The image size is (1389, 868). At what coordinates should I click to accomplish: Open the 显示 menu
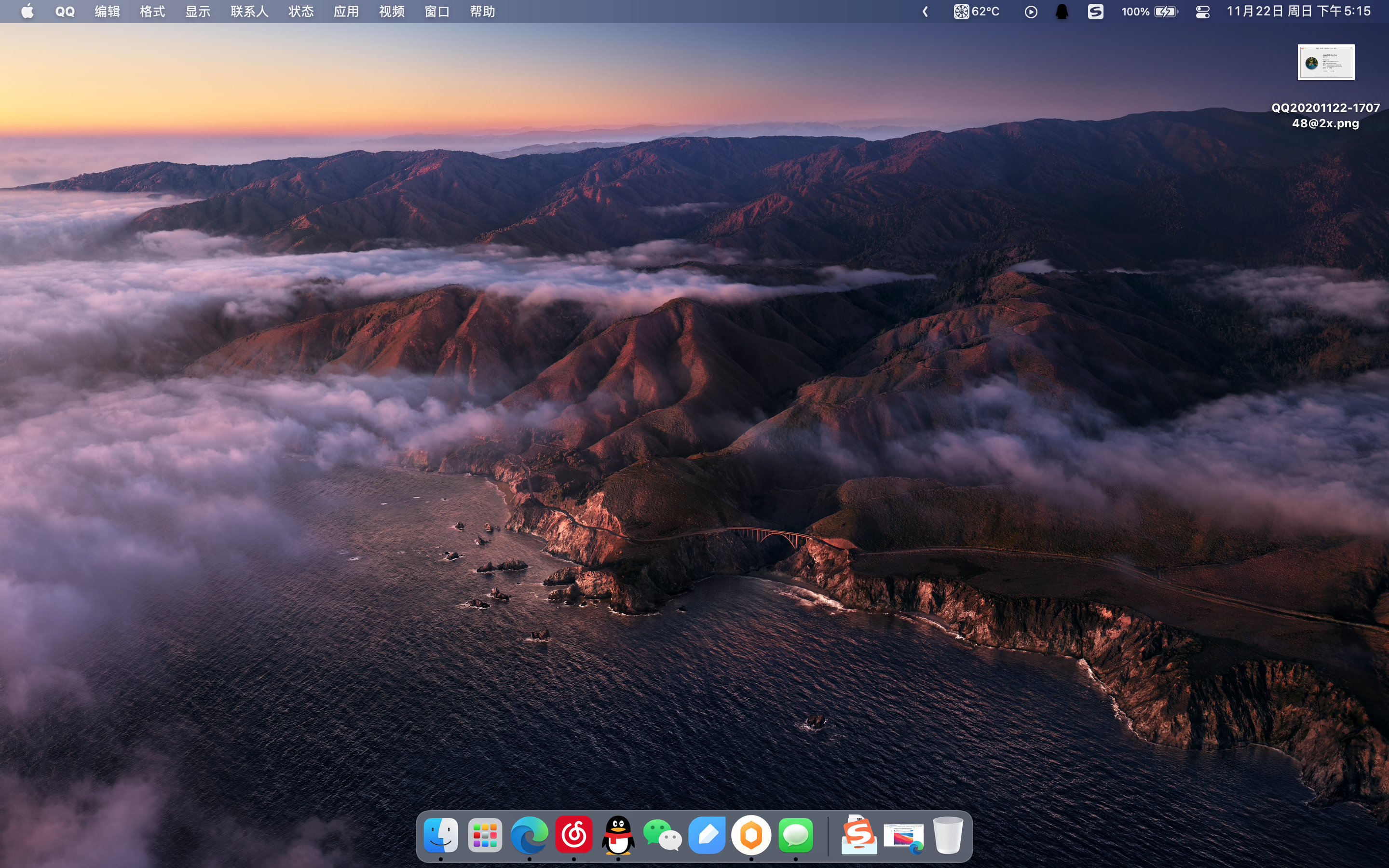[x=198, y=12]
